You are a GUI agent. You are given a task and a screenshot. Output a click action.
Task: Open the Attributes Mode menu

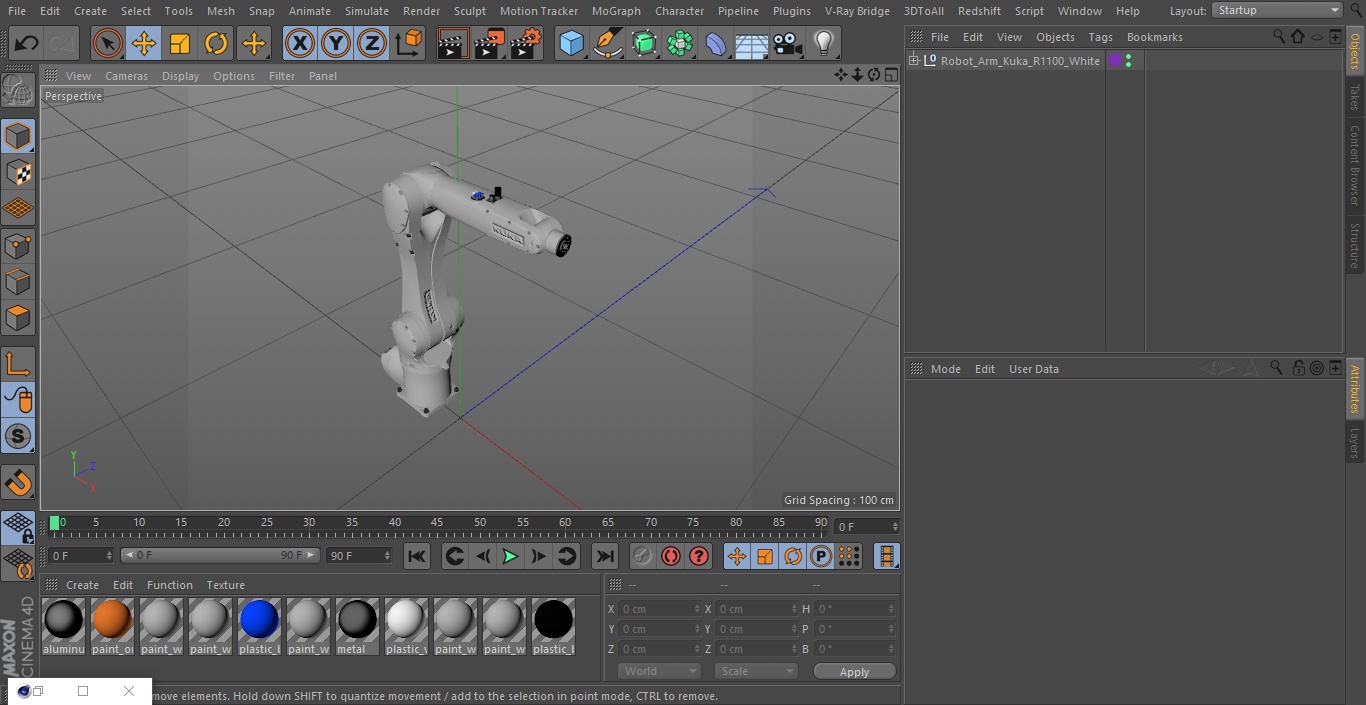(x=945, y=369)
